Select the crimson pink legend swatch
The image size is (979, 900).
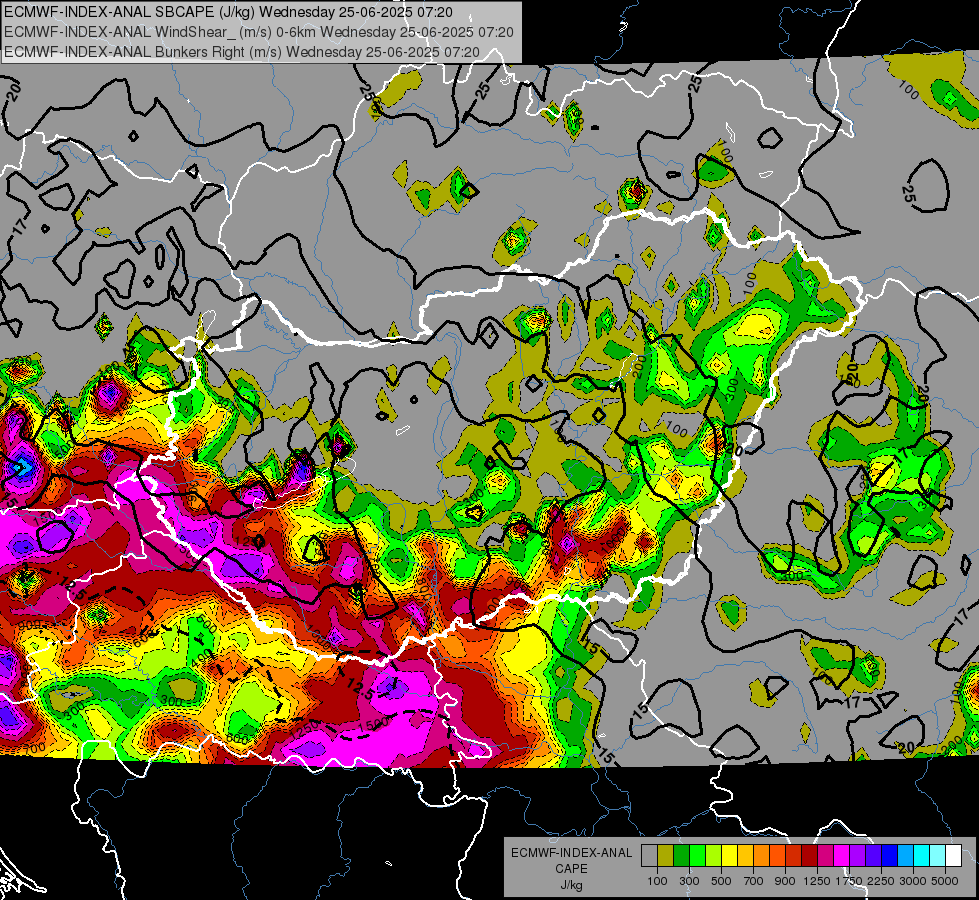click(x=826, y=856)
